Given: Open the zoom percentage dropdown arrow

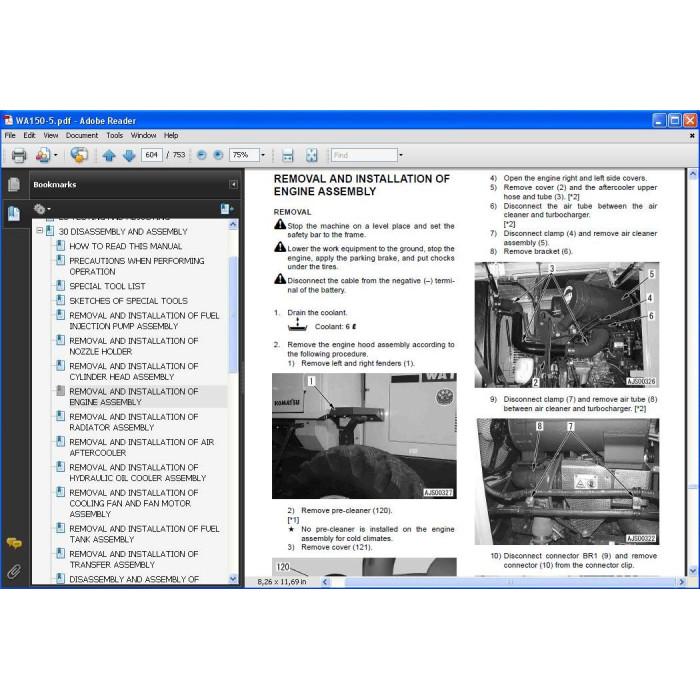Looking at the screenshot, I should click(x=263, y=155).
